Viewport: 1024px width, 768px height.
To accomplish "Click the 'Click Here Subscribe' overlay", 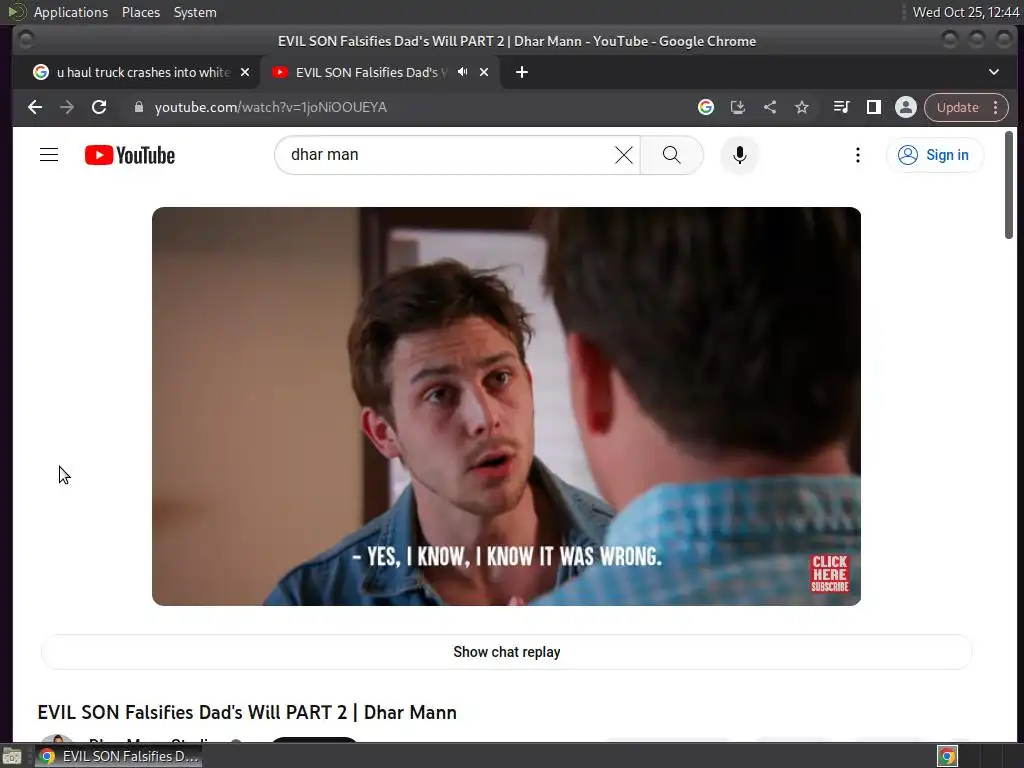I will point(829,573).
